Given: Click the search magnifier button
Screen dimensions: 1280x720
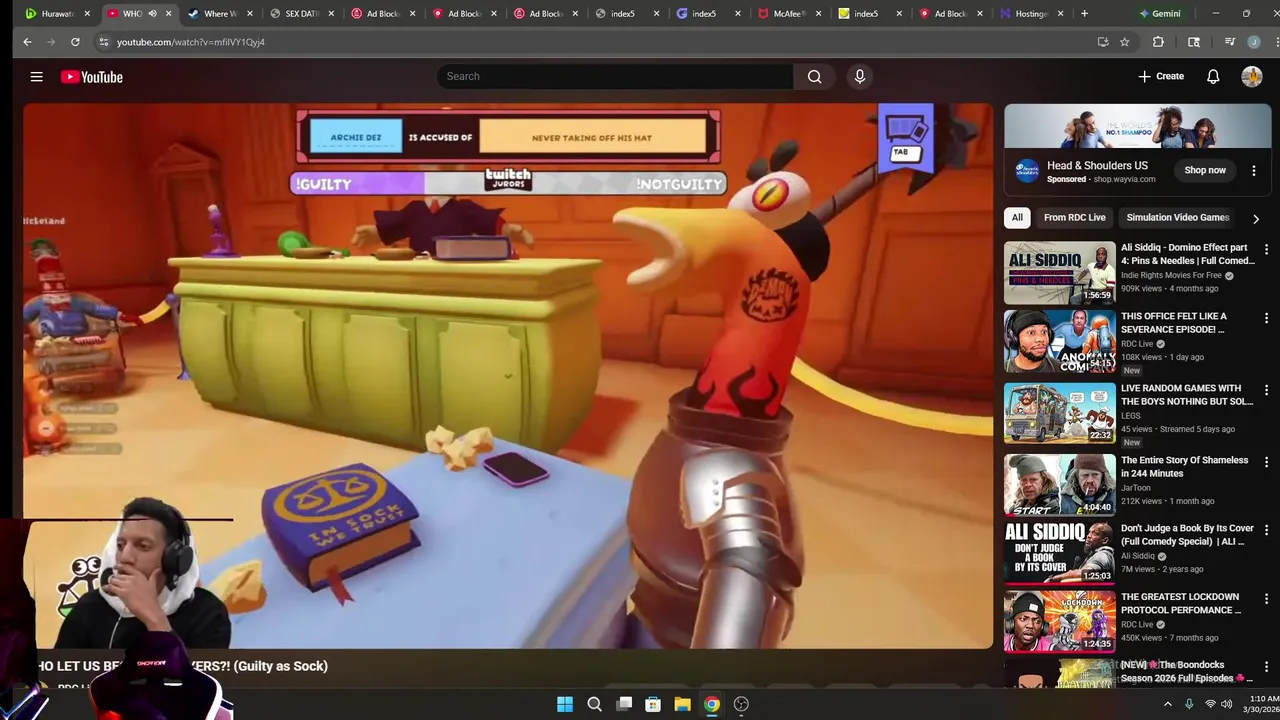Looking at the screenshot, I should click(814, 76).
